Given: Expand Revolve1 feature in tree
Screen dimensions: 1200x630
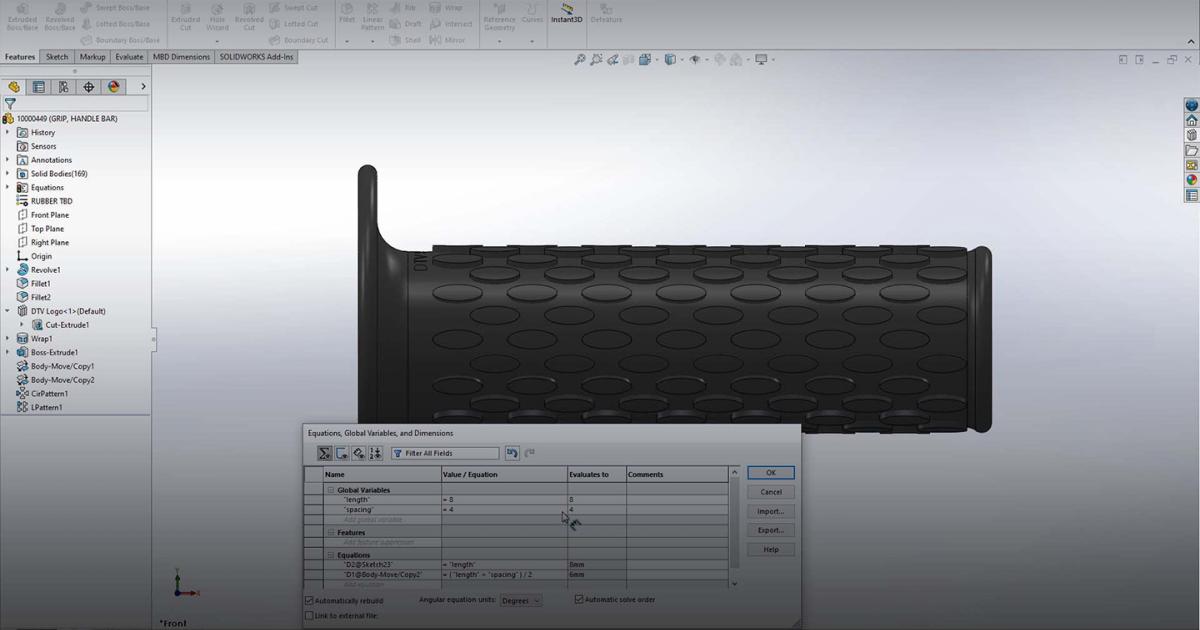Looking at the screenshot, I should [x=8, y=270].
